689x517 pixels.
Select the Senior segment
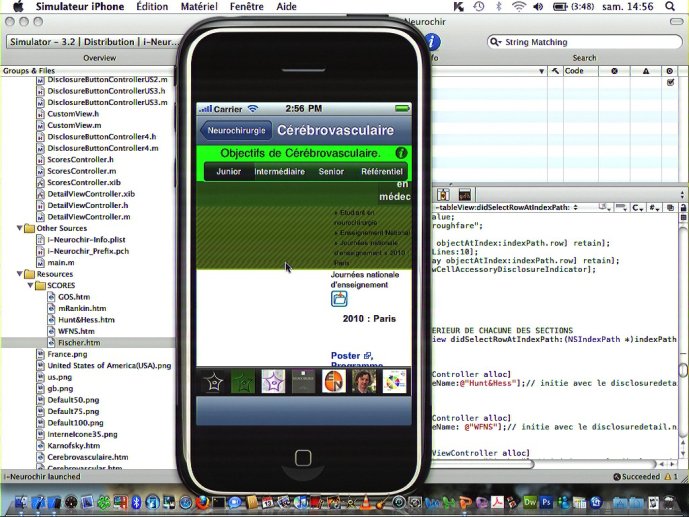tap(331, 172)
